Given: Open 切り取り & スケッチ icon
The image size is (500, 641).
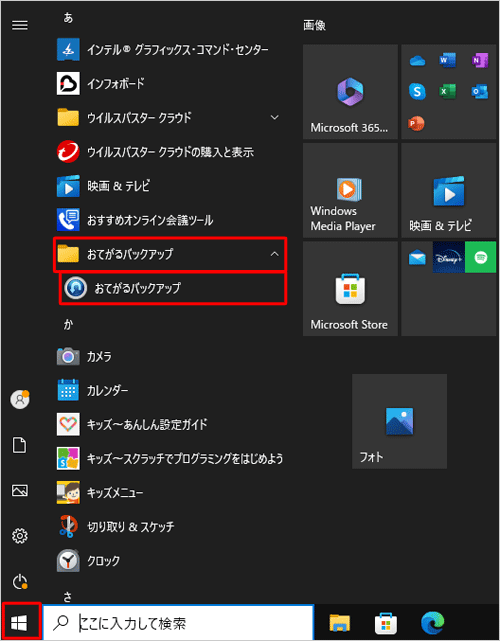Looking at the screenshot, I should (x=68, y=527).
